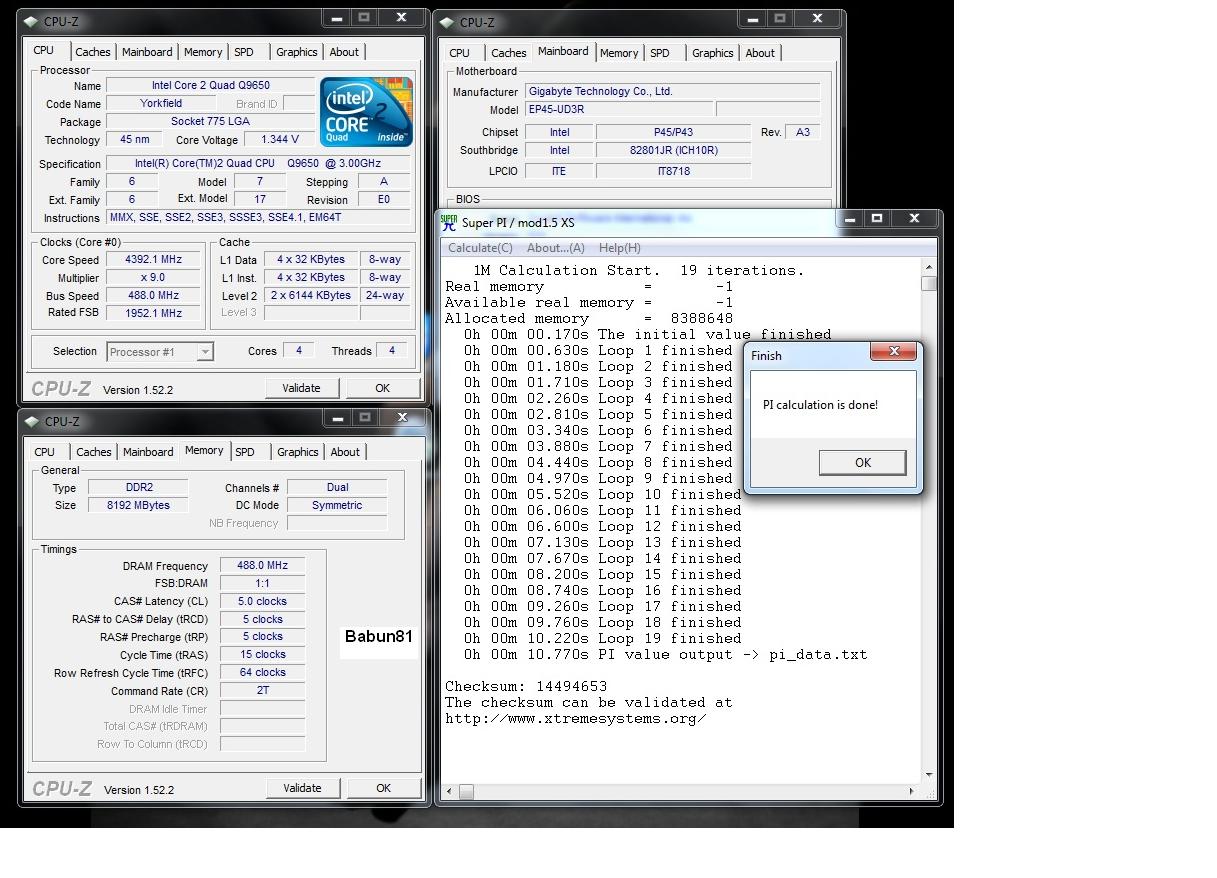This screenshot has width=1217, height=878.
Task: Open Calculate(C) menu in Super PI
Action: click(480, 248)
